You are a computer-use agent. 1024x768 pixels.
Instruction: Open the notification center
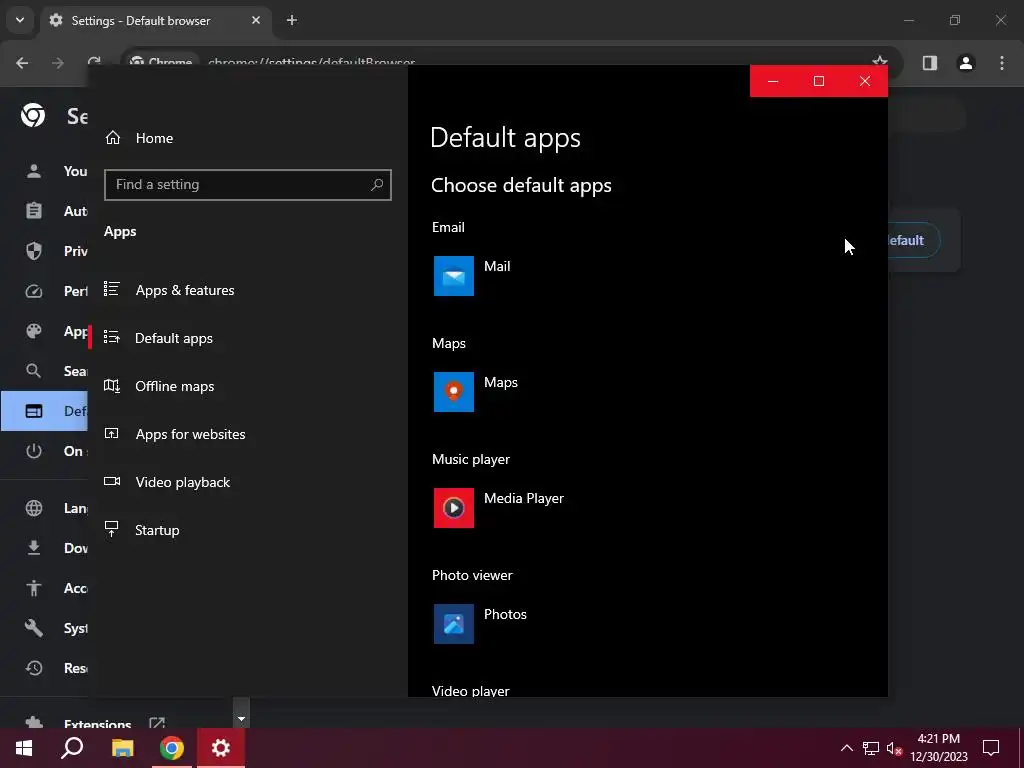[991, 748]
